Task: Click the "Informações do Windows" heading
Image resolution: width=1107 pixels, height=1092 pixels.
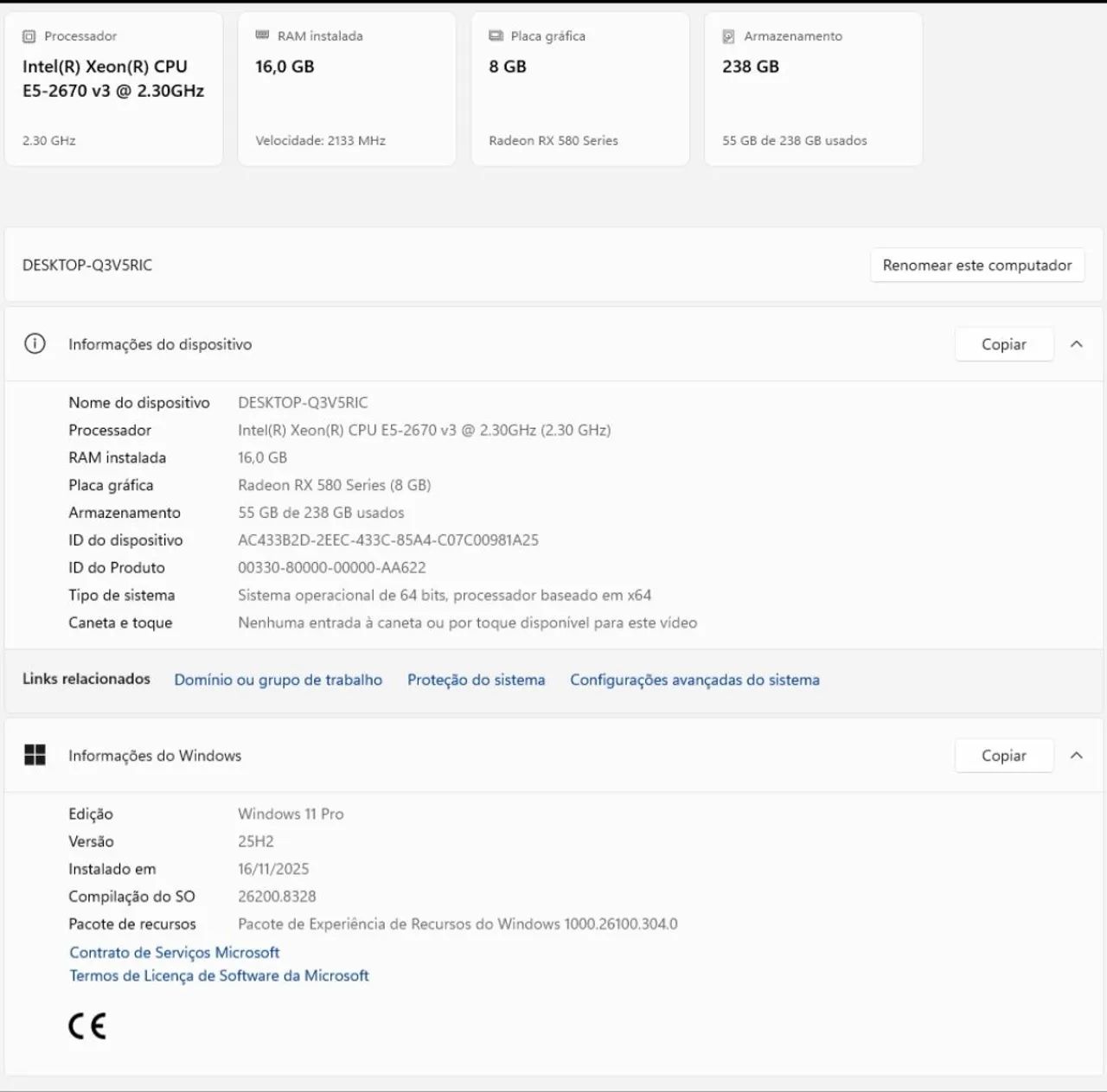Action: coord(155,756)
